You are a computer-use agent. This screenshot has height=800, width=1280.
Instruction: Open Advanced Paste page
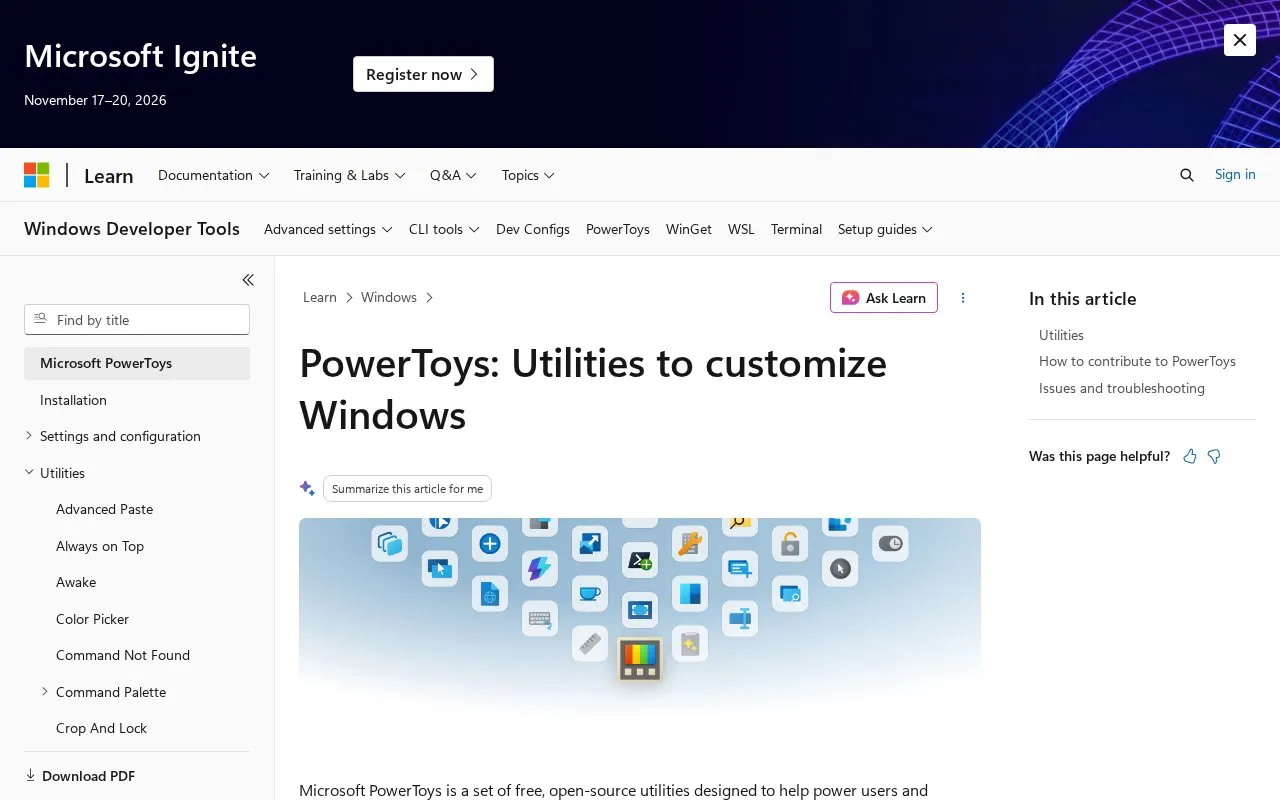(105, 509)
